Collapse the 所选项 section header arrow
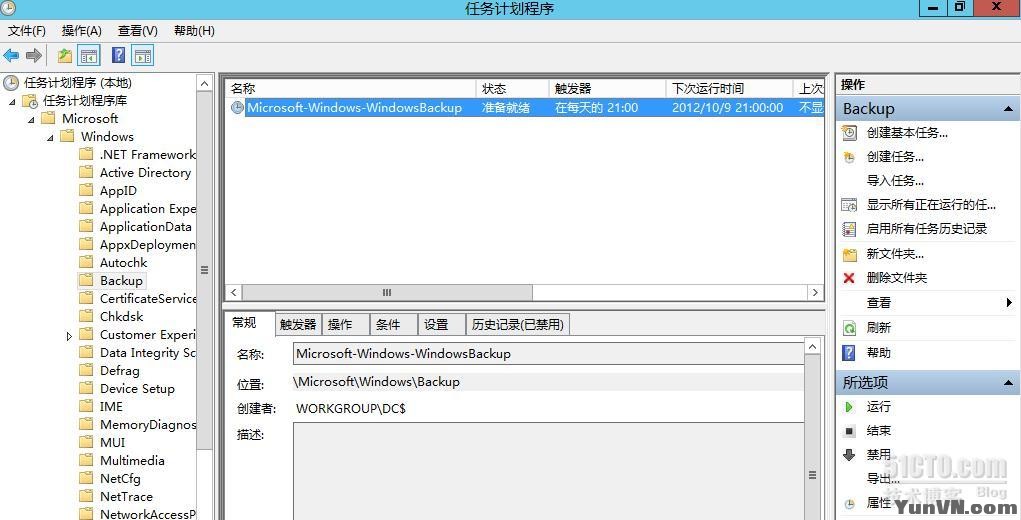Image resolution: width=1021 pixels, height=520 pixels. pyautogui.click(x=1008, y=383)
